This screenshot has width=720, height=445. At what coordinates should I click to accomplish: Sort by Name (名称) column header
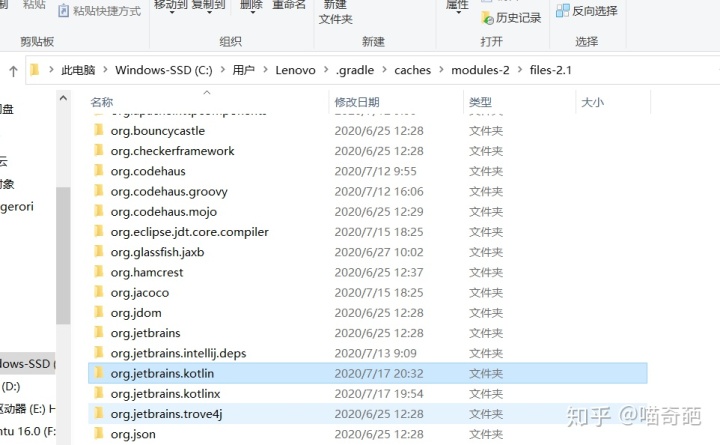pyautogui.click(x=102, y=102)
